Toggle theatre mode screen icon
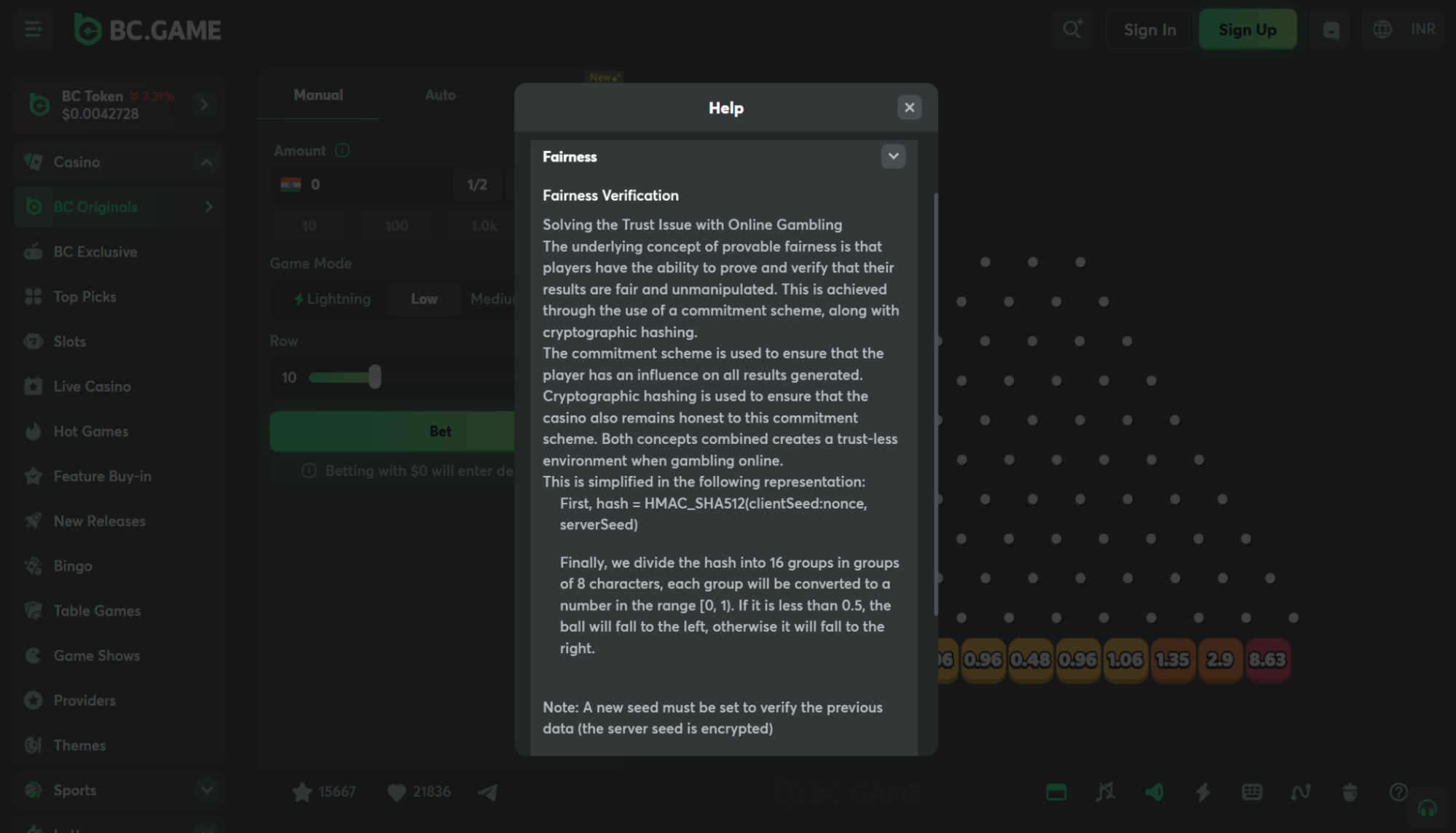The image size is (1456, 833). coord(1056,791)
